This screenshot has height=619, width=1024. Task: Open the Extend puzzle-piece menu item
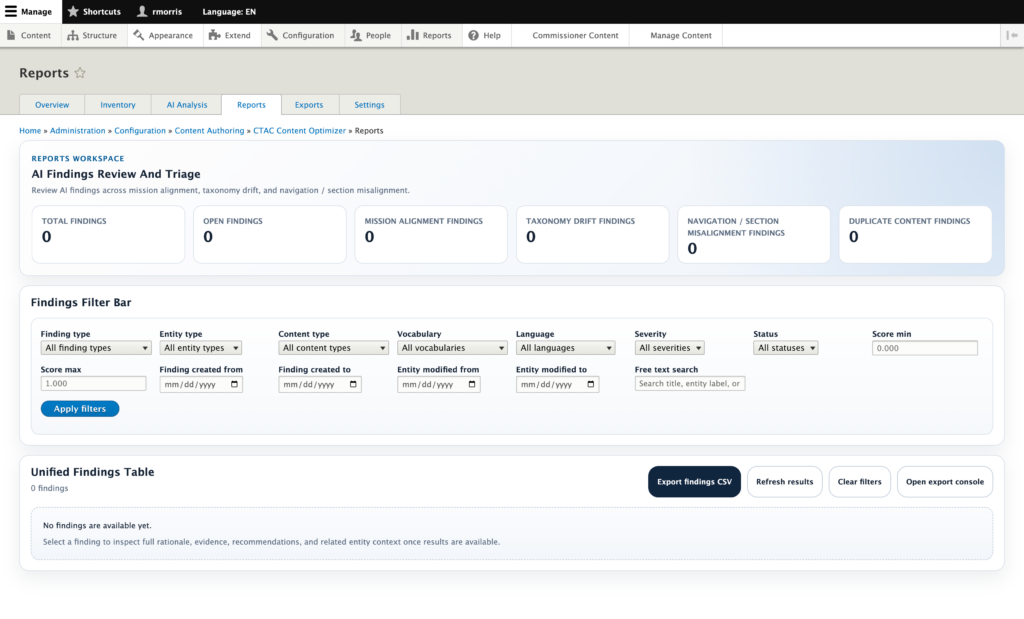click(229, 35)
